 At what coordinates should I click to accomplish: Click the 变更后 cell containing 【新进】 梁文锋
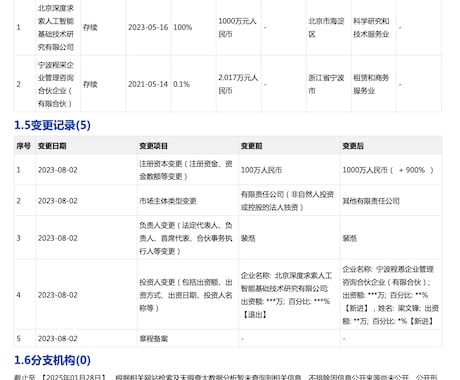(x=390, y=295)
